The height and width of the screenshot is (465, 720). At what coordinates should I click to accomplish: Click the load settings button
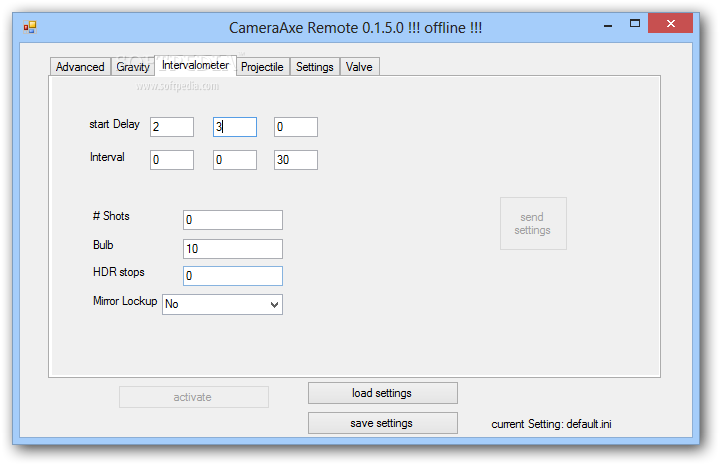pyautogui.click(x=382, y=393)
